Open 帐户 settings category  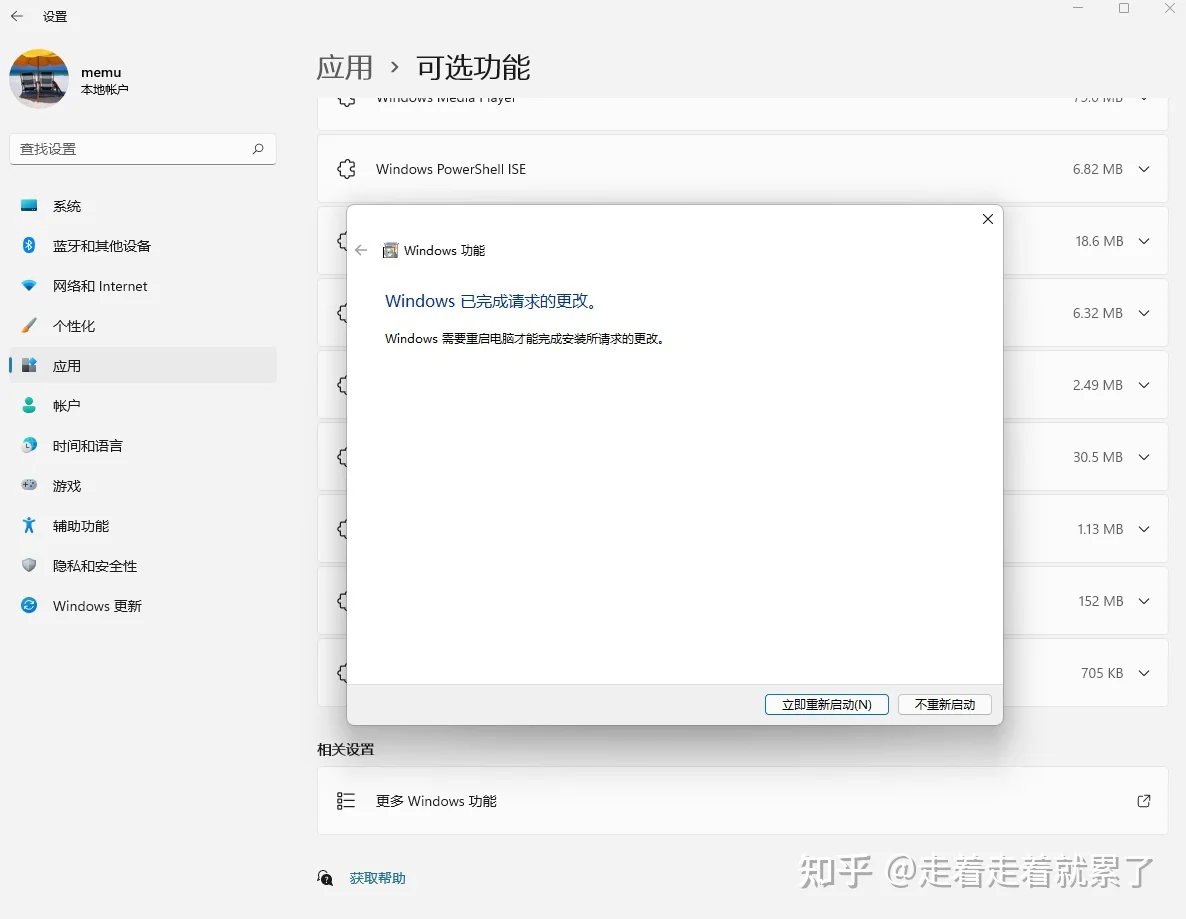[x=143, y=405]
